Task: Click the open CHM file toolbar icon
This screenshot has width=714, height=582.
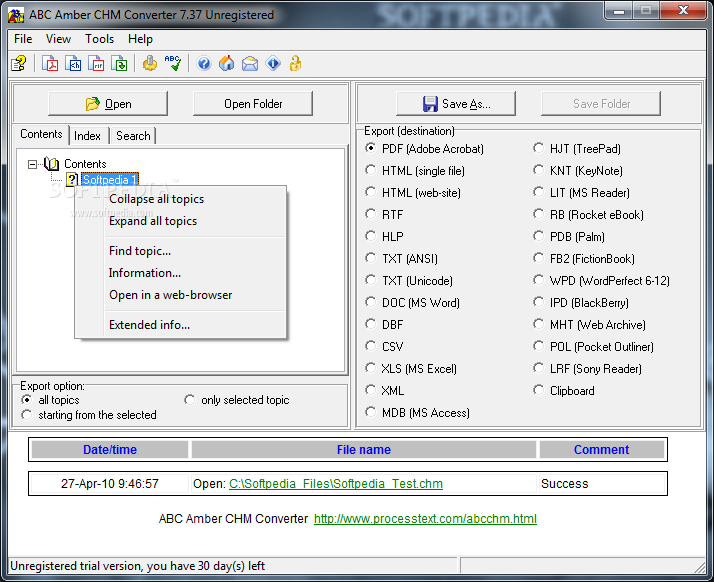Action: 19,63
